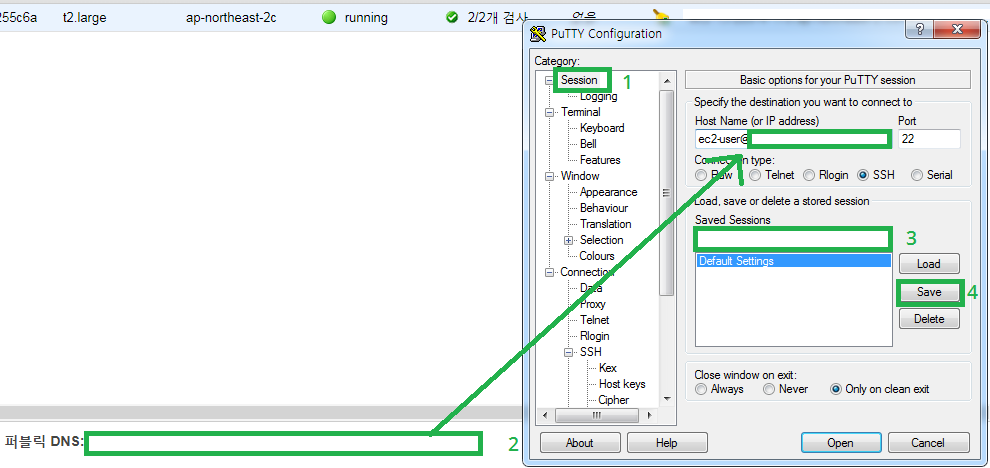
Task: Click the tree horizontal scroll left arrow
Action: coord(544,416)
